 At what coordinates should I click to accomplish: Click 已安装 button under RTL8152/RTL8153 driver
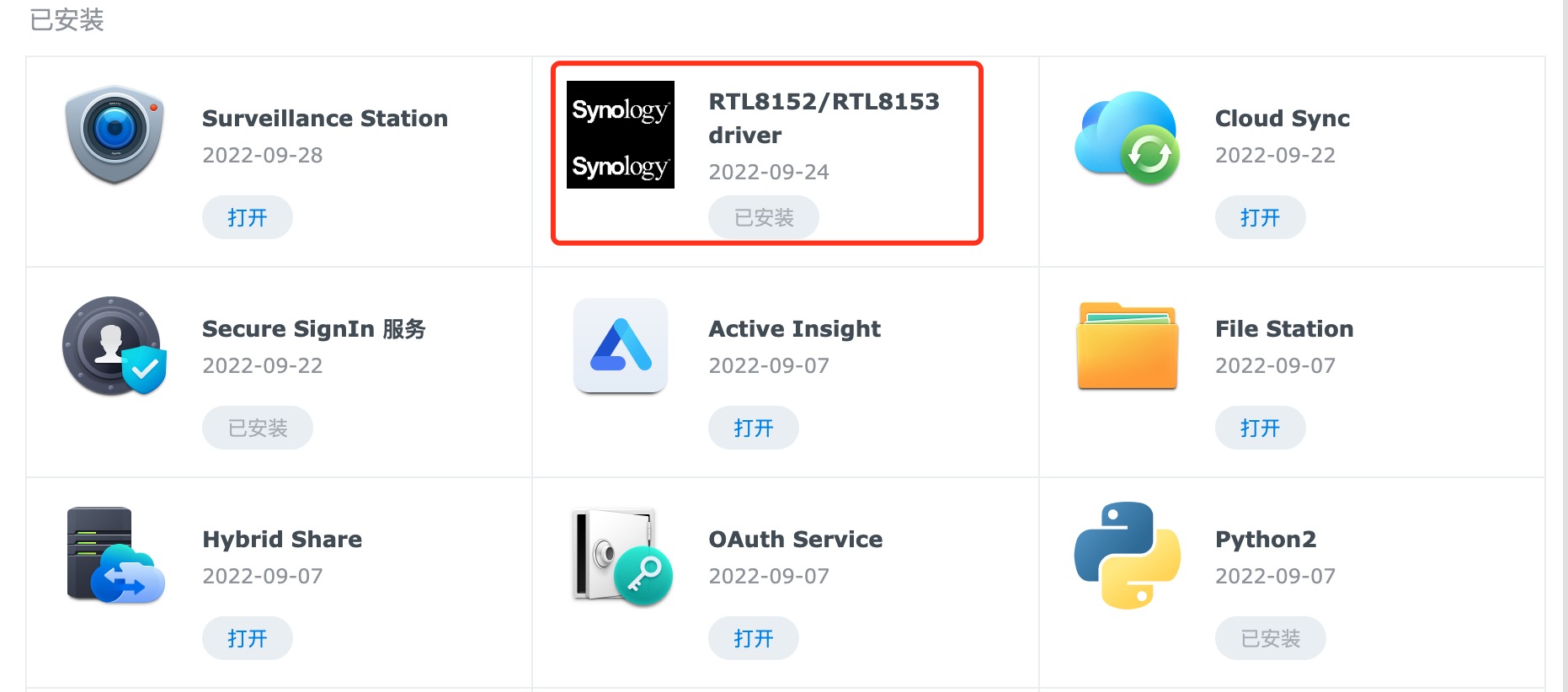[763, 217]
